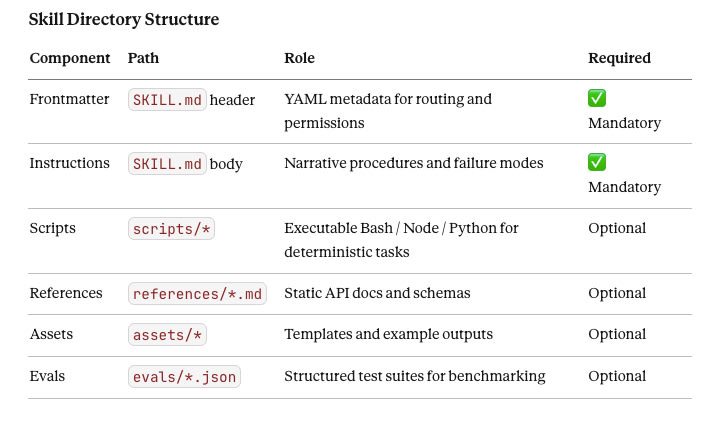Click the green checkmark in the Frontmatter row

coord(597,99)
